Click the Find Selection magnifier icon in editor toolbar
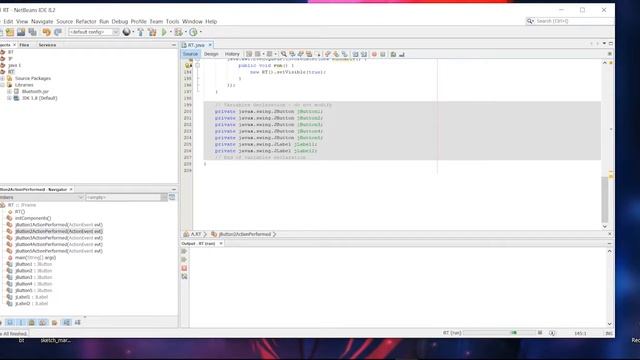 [284, 54]
